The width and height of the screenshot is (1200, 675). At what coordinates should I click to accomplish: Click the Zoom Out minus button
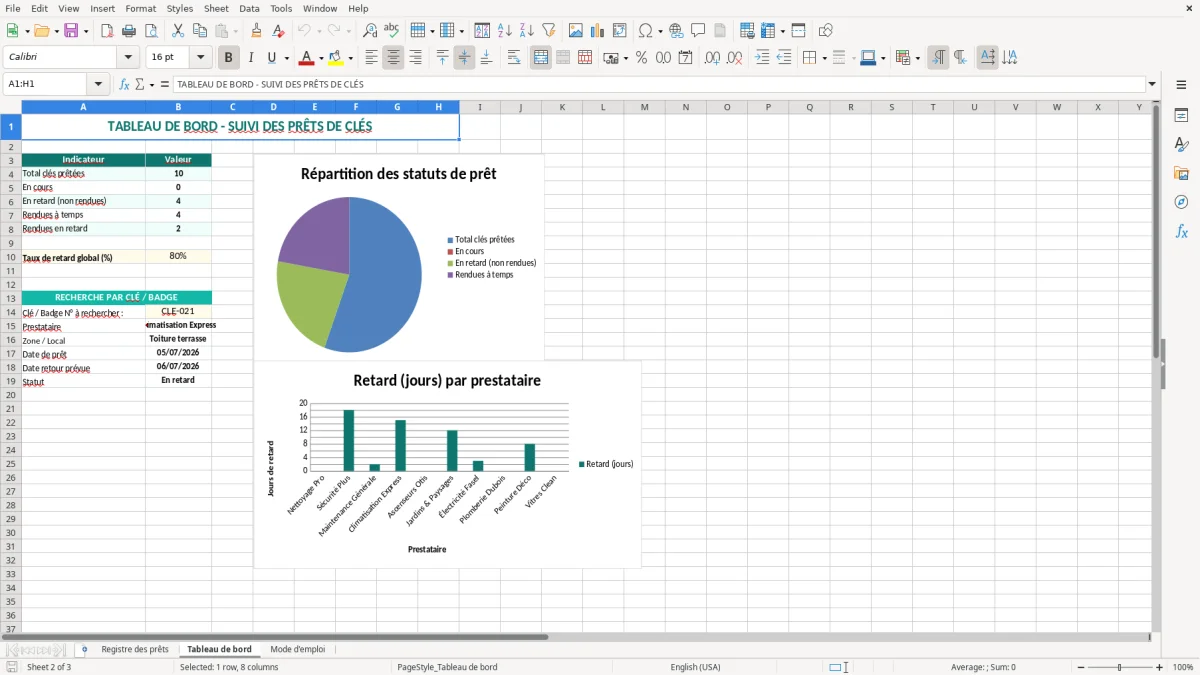click(x=1081, y=667)
